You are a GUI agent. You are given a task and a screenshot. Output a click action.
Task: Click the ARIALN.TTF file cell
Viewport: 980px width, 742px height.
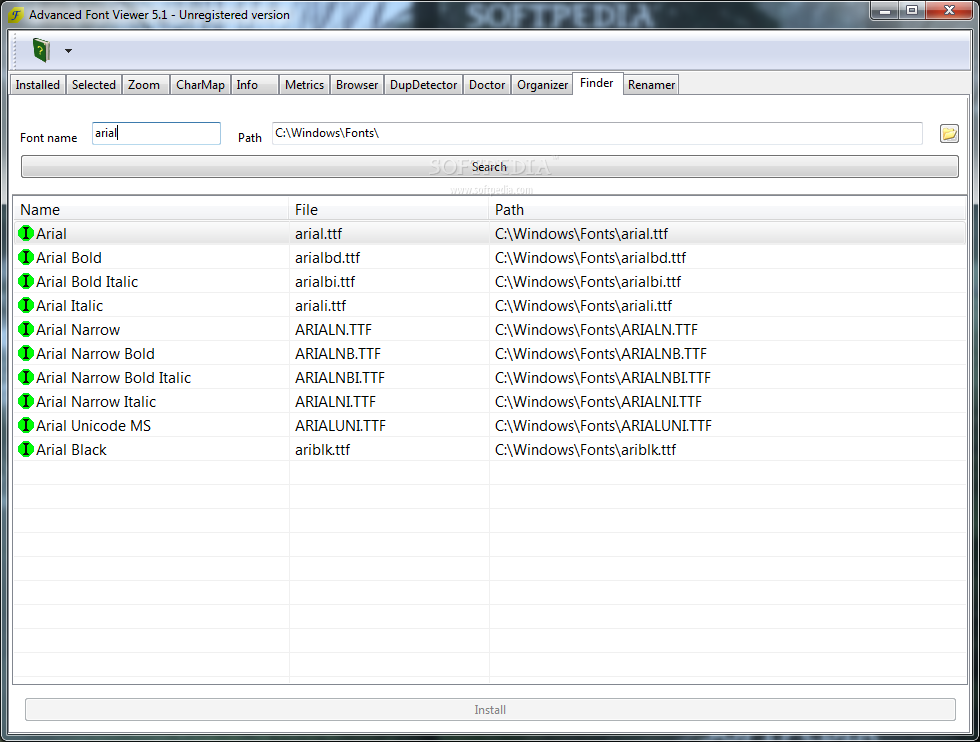(333, 329)
